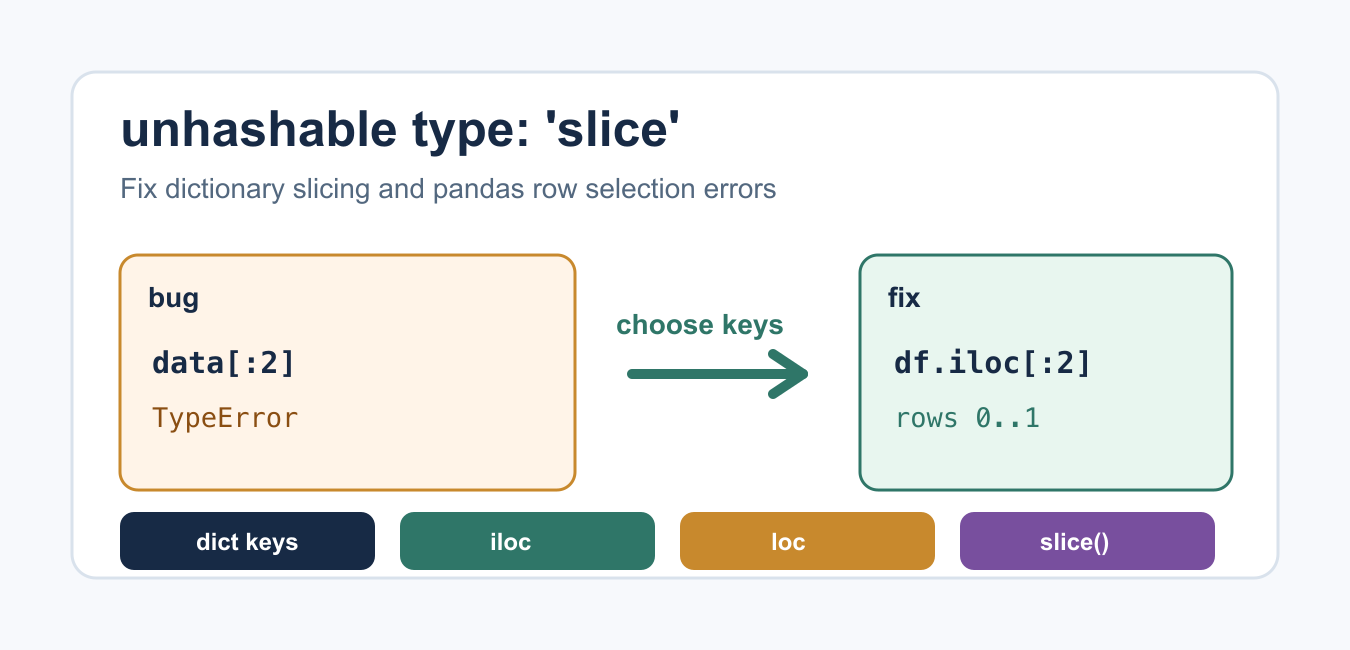The image size is (1350, 650).
Task: Click the subtitle about pandas row selection
Action: 448,189
